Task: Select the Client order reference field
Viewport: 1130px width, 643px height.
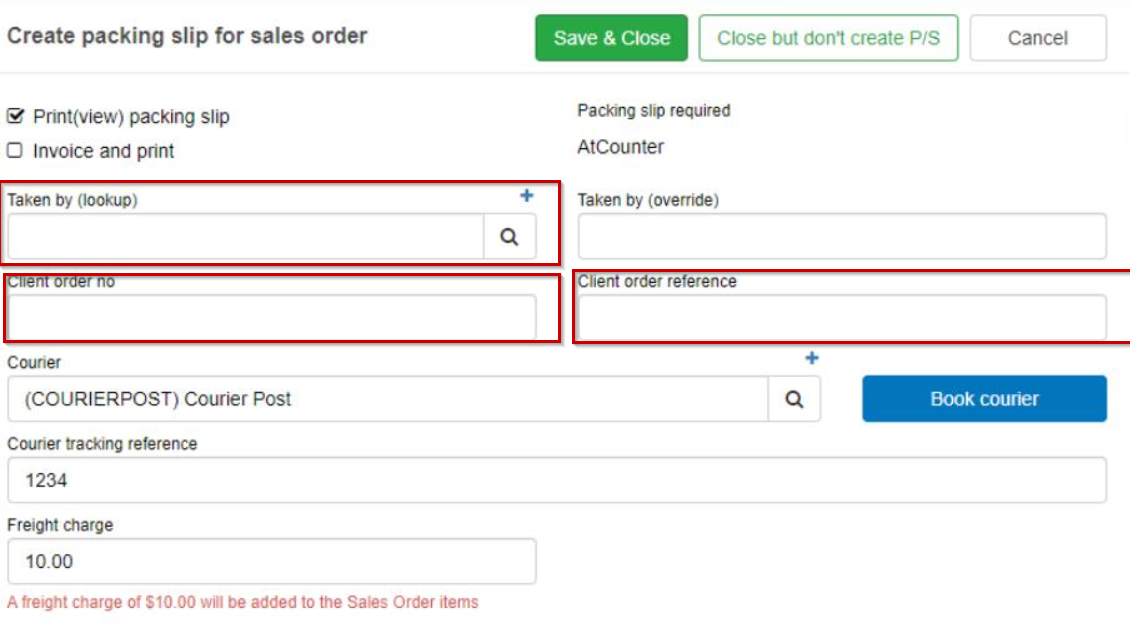Action: click(842, 317)
